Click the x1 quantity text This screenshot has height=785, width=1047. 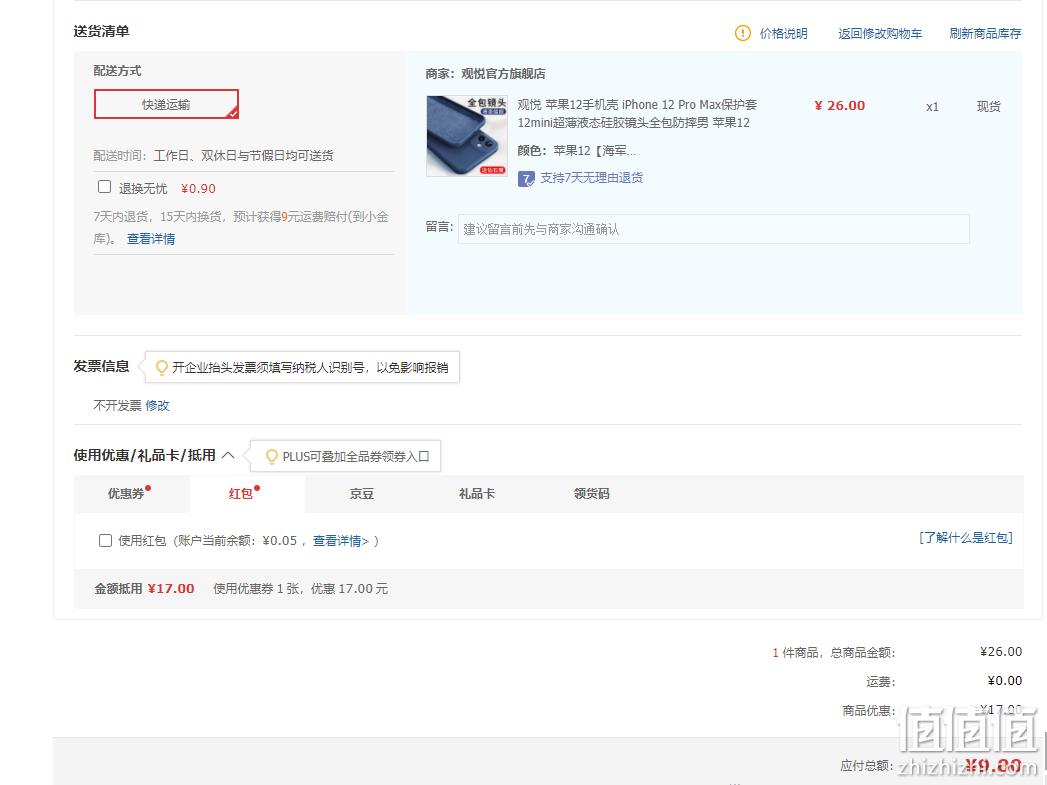932,107
